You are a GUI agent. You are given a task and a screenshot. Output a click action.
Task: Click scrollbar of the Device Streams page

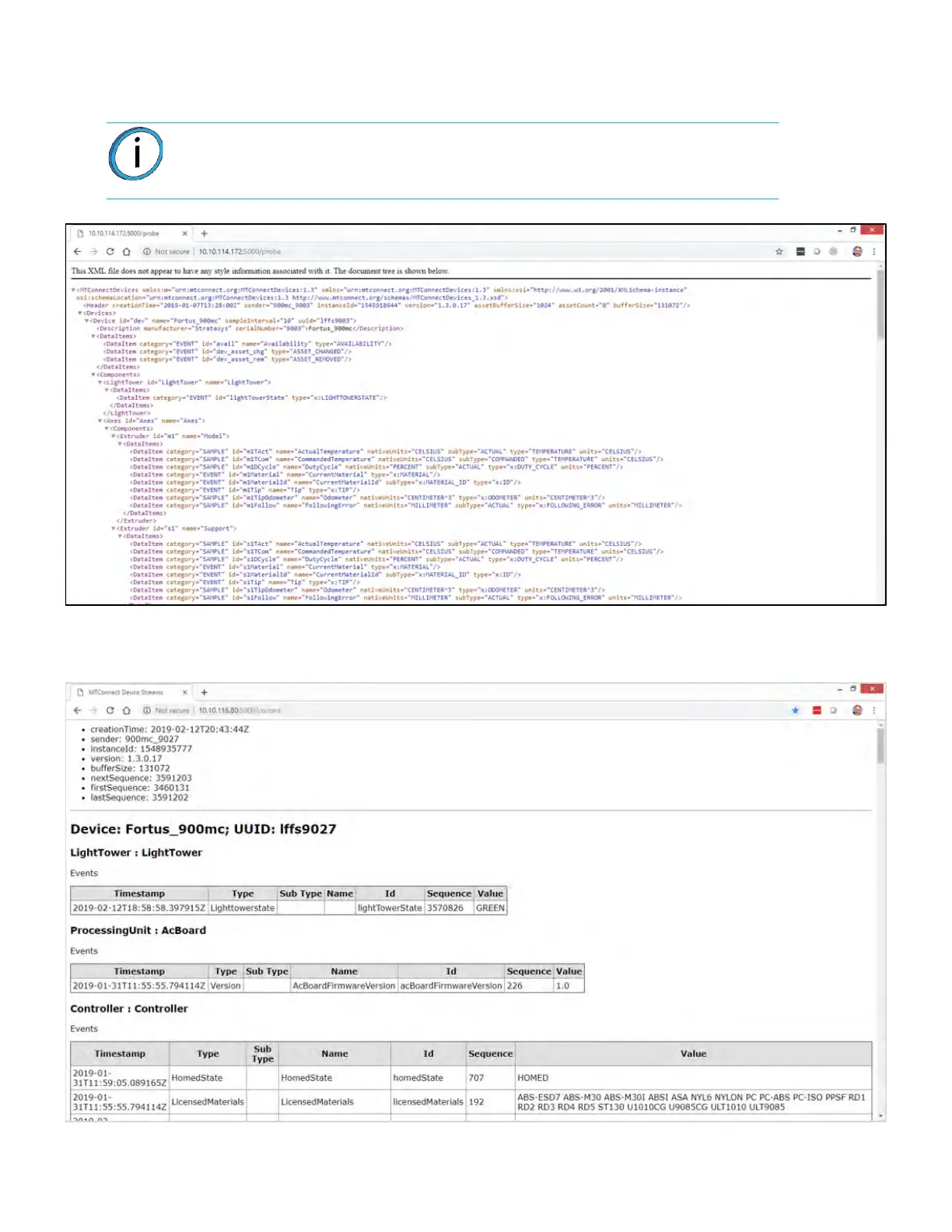pyautogui.click(x=880, y=744)
